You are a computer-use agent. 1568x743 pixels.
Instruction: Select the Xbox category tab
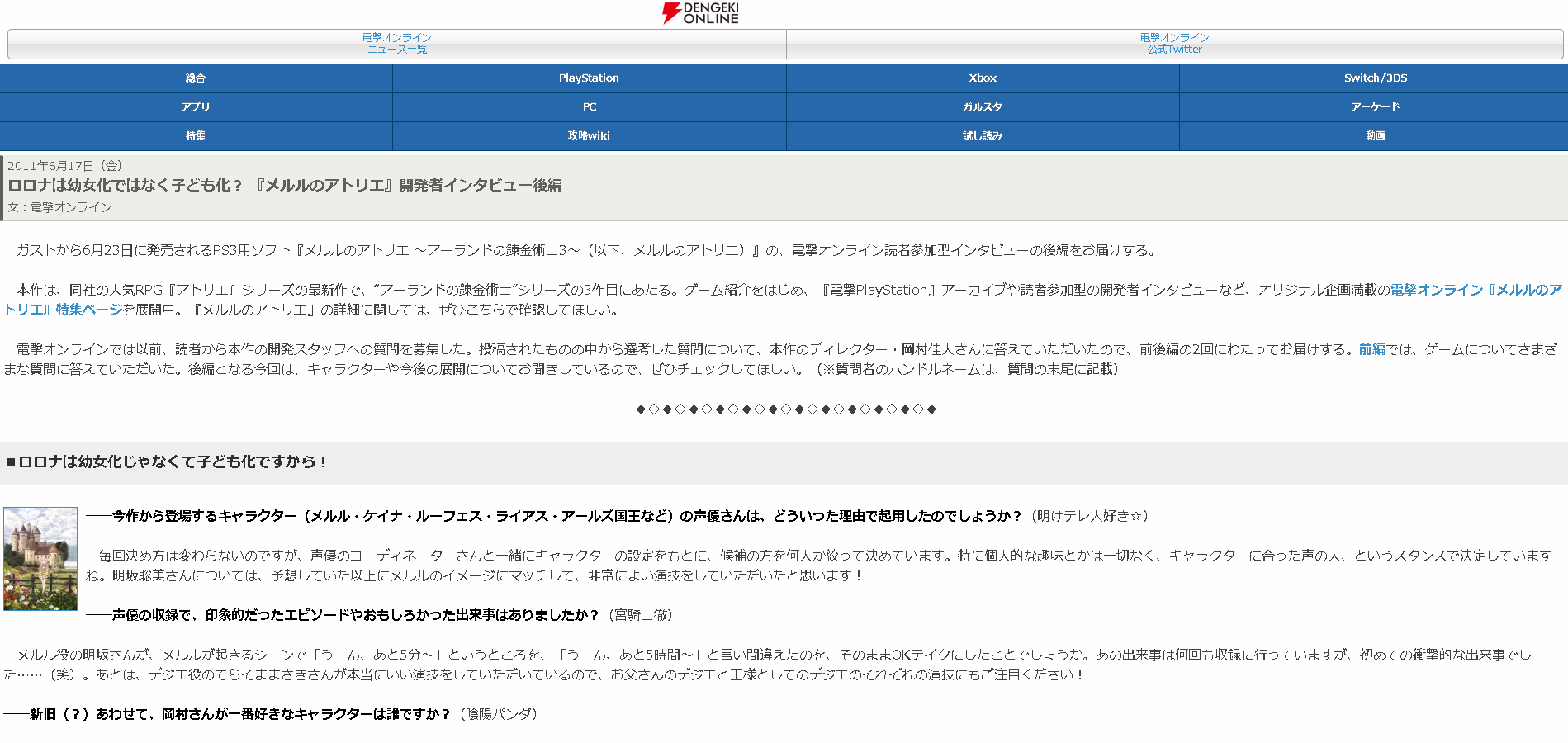[x=983, y=78]
